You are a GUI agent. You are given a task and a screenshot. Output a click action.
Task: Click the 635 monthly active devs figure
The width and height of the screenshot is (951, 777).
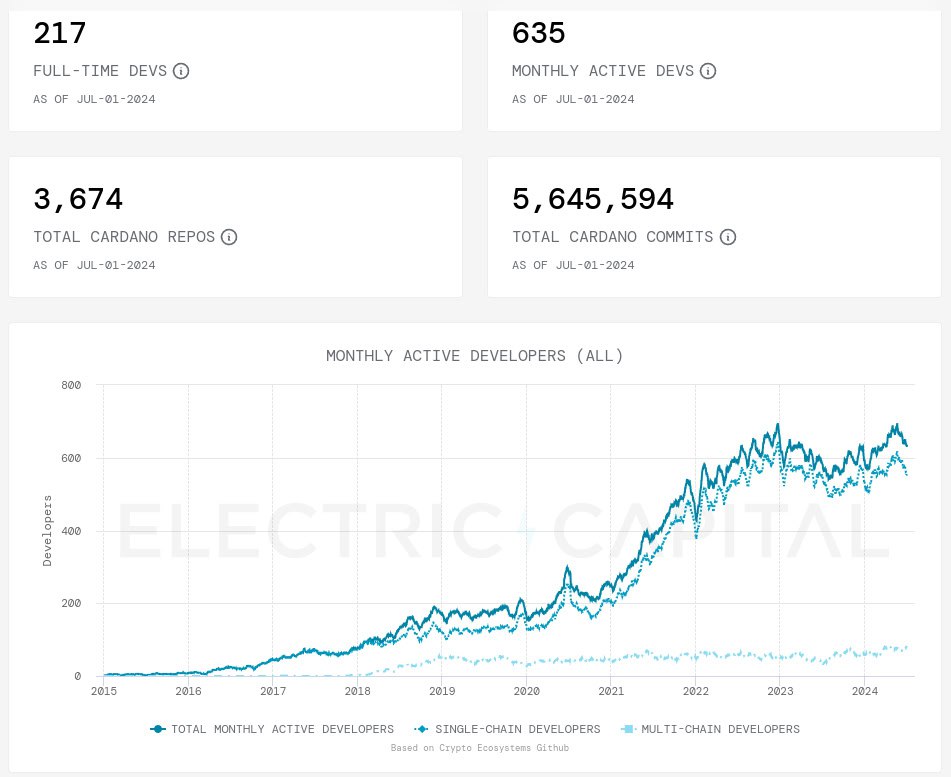(x=539, y=33)
